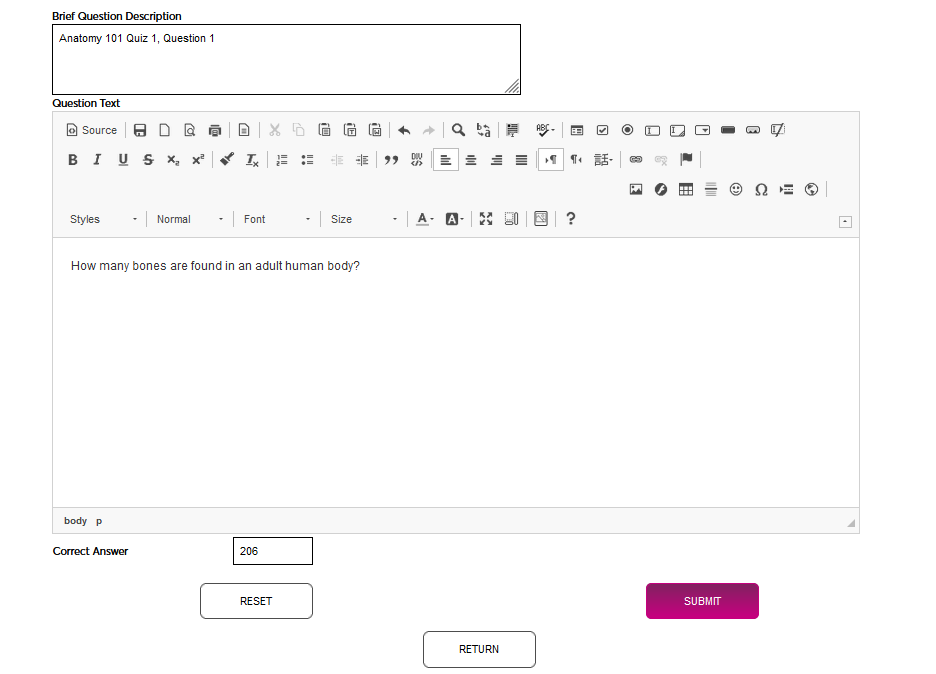Click the RESET button
The image size is (936, 674).
point(256,601)
